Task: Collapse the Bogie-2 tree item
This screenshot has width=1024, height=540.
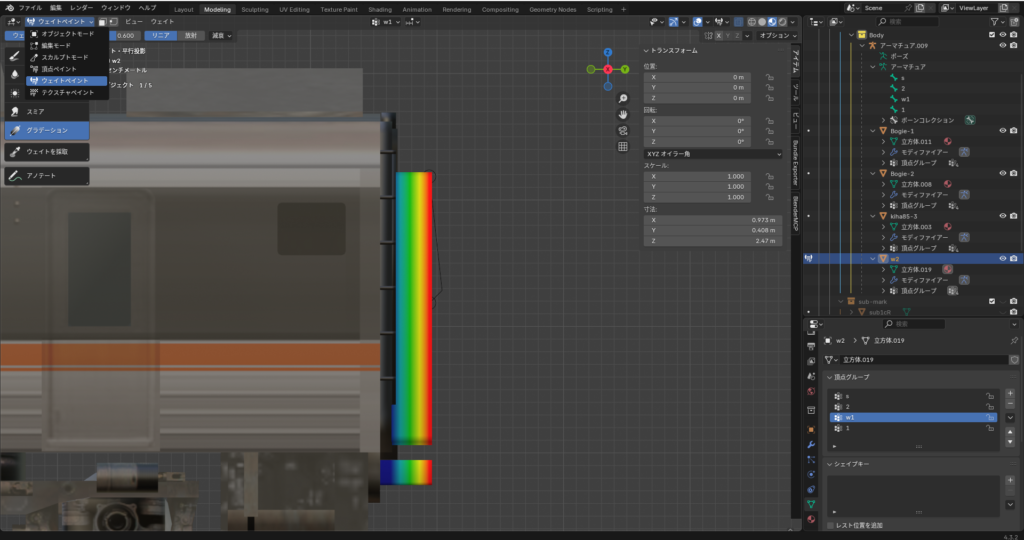Action: click(872, 173)
